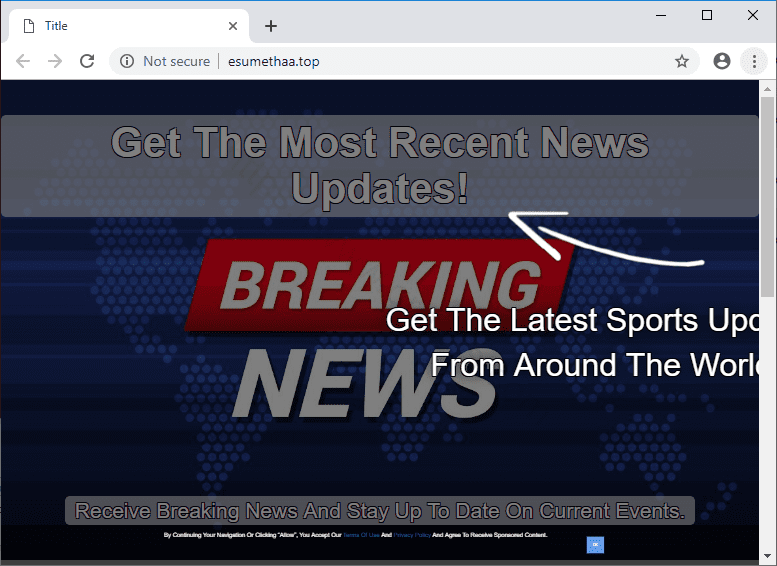The height and width of the screenshot is (566, 777).
Task: Click the Get The Most Recent News banner
Action: coord(380,166)
